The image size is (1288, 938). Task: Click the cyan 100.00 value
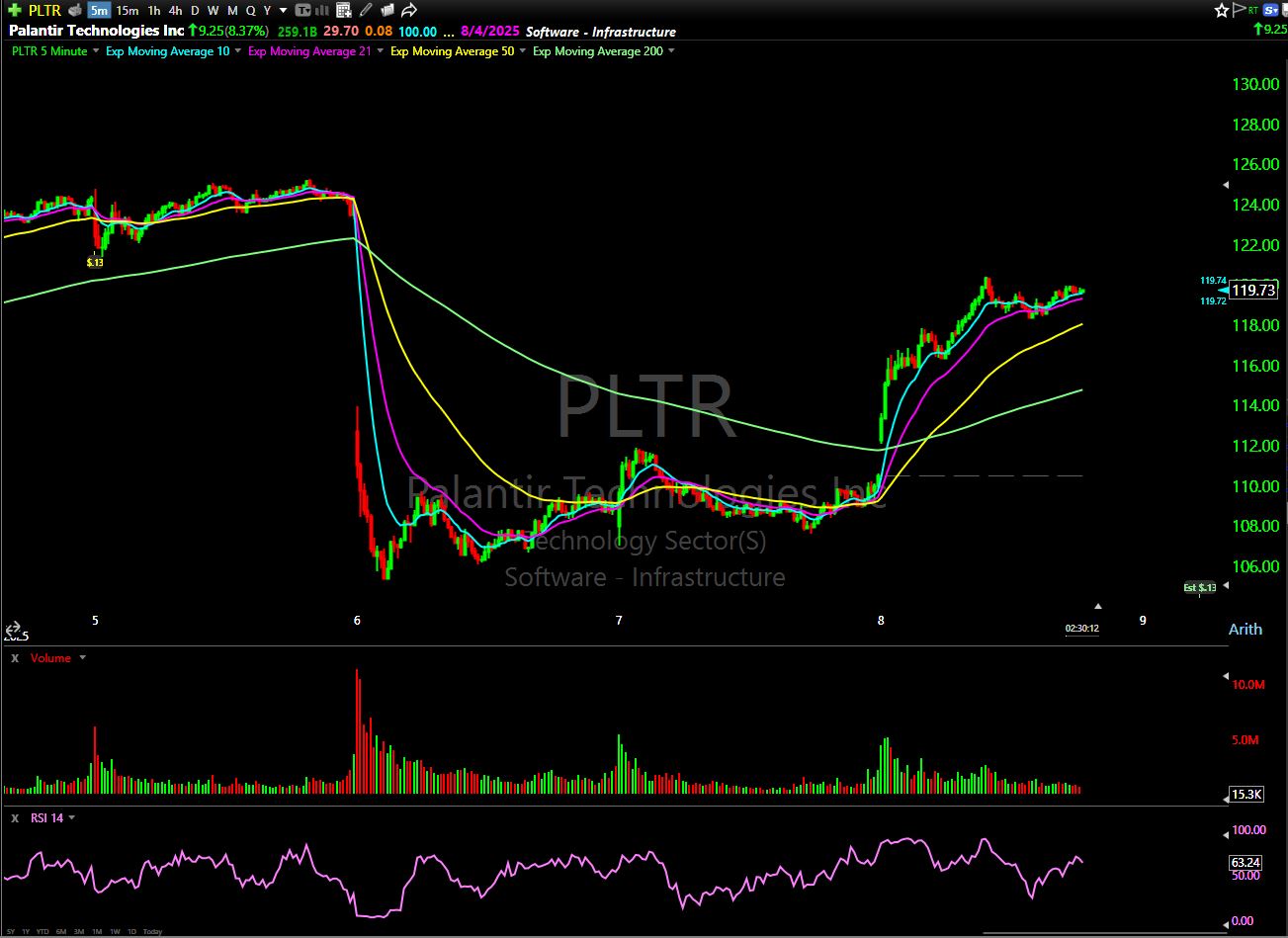point(418,32)
